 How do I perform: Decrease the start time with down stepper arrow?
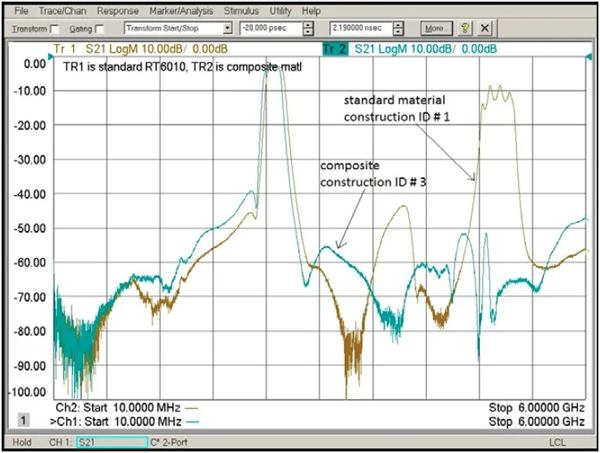pos(308,32)
